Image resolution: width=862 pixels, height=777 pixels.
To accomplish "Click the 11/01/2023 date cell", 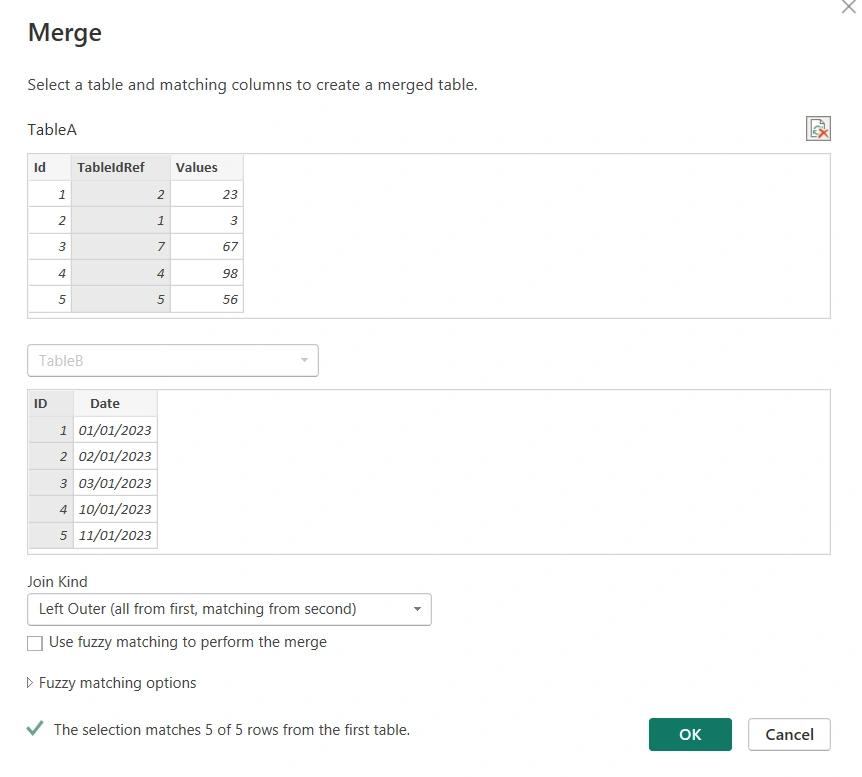I will (115, 535).
